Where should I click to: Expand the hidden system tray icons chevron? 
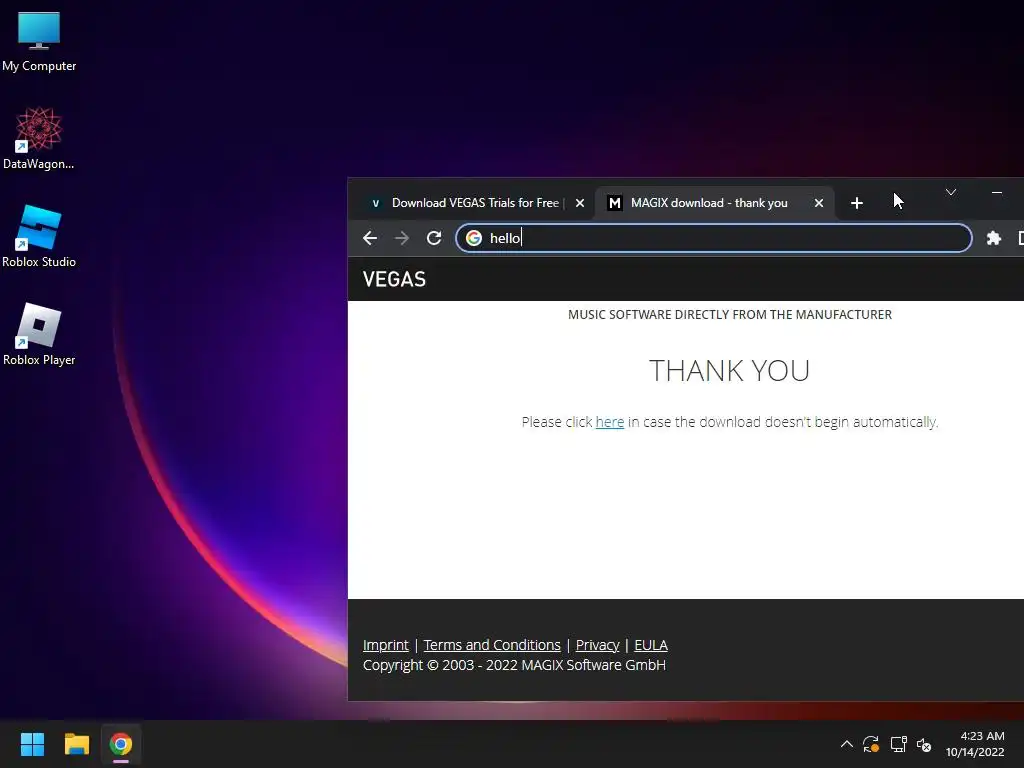[846, 744]
